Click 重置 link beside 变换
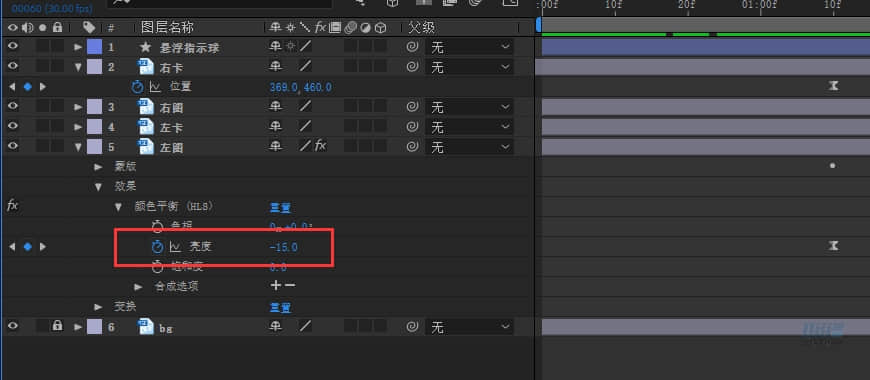Viewport: 870px width, 380px height. 280,307
